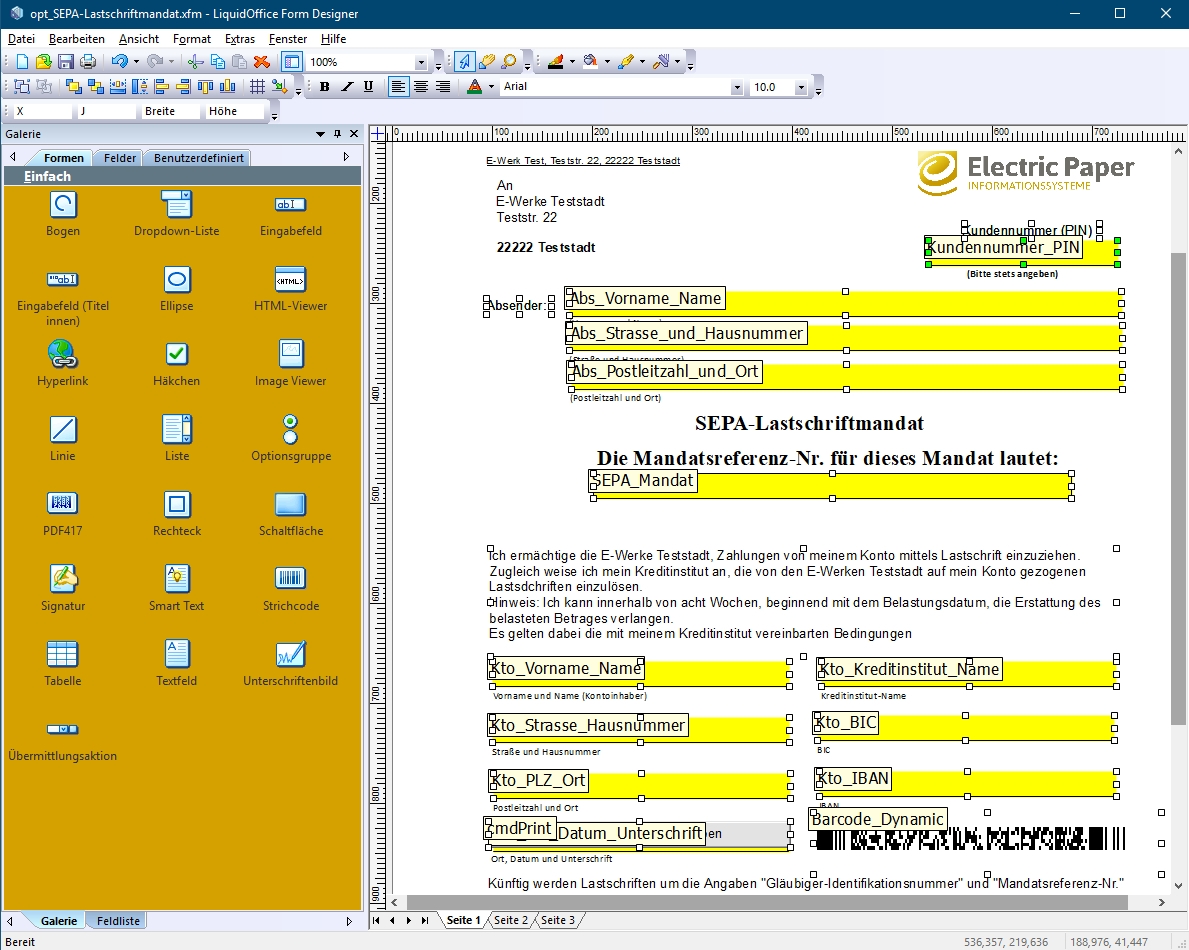The width and height of the screenshot is (1189, 950).
Task: Expand the undo history dropdown arrow
Action: [x=136, y=62]
